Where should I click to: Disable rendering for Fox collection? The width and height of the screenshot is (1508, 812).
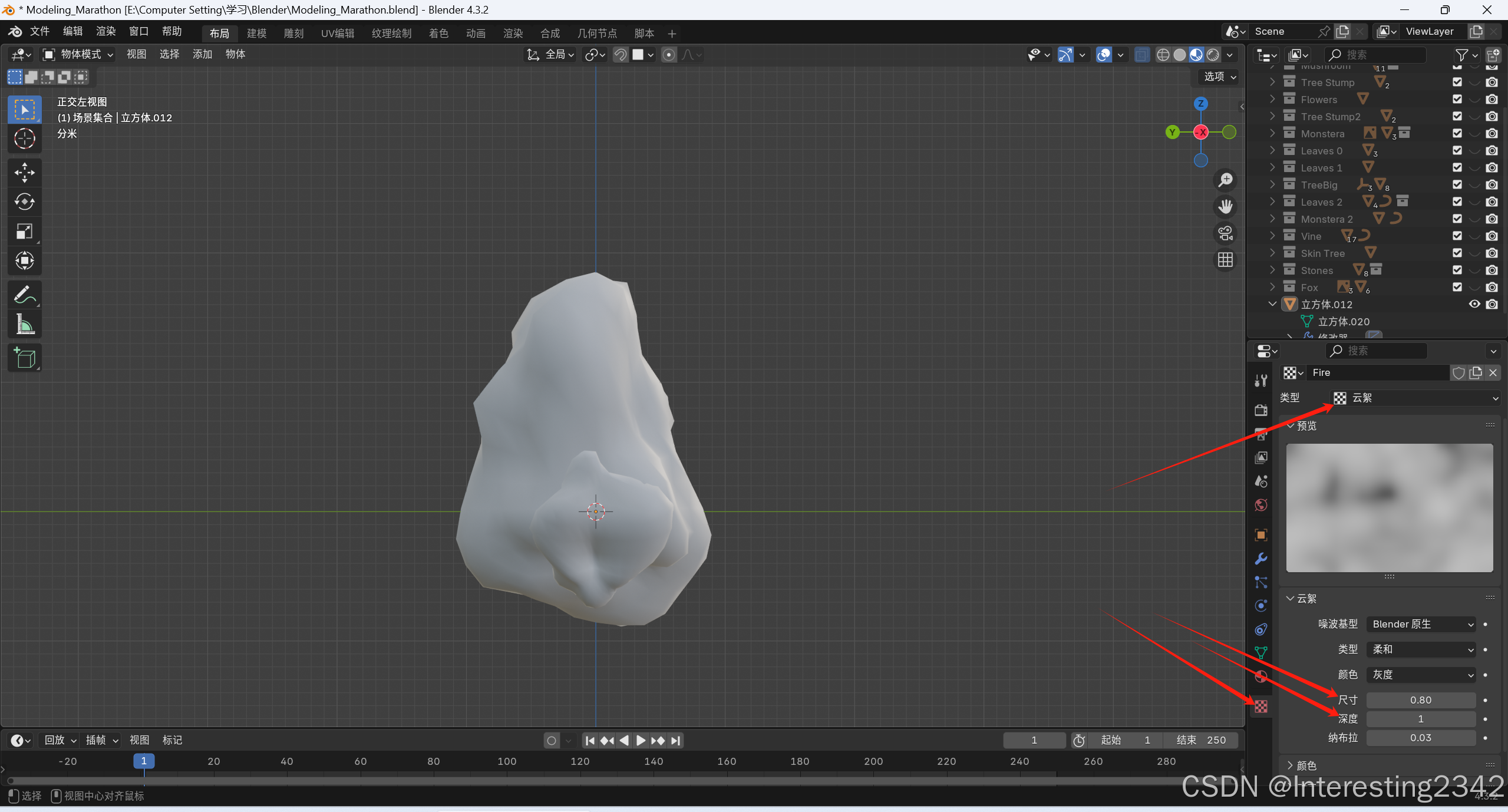point(1491,287)
